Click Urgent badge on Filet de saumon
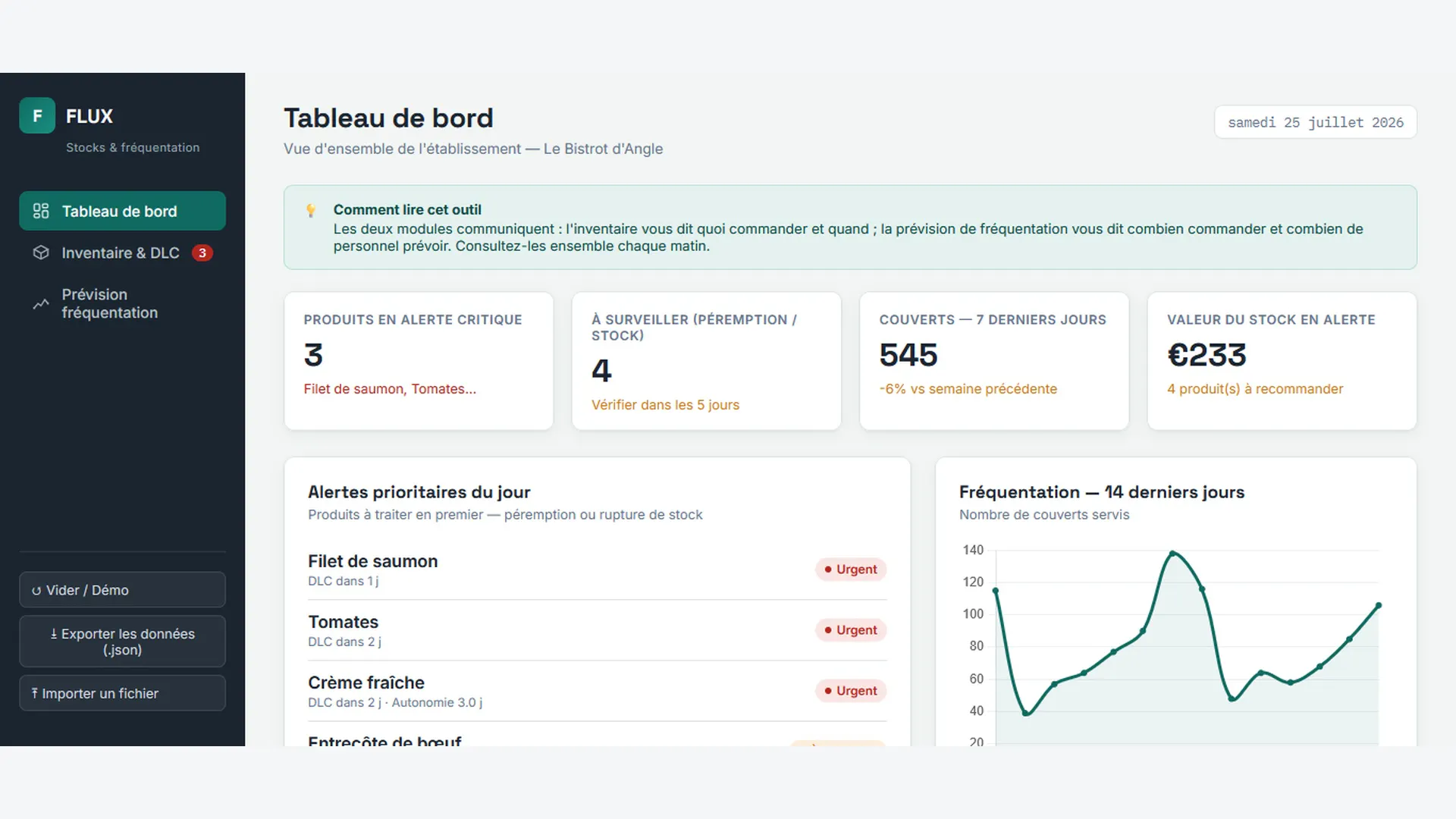Viewport: 1456px width, 819px height. 851,570
